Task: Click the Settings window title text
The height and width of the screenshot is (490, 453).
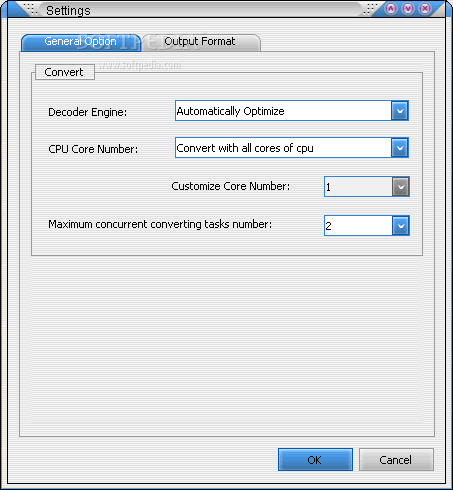Action: 68,10
